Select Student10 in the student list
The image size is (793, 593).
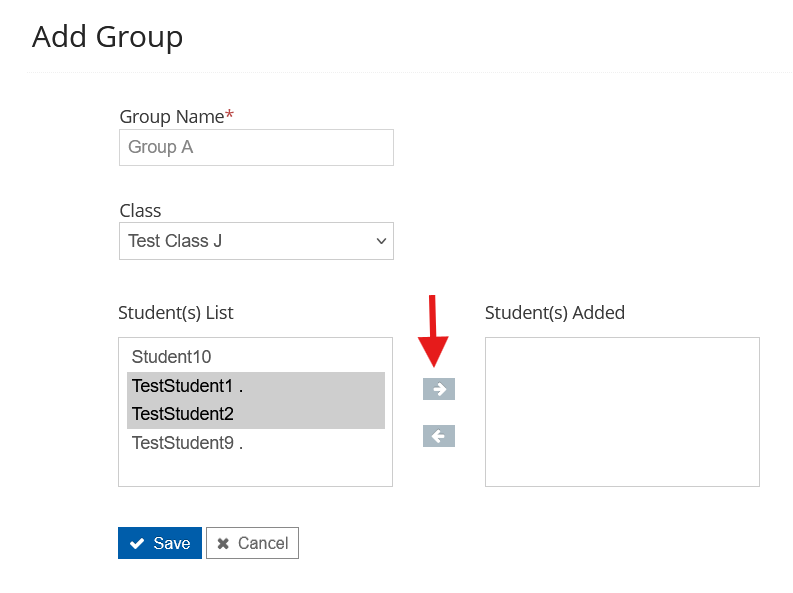click(171, 357)
